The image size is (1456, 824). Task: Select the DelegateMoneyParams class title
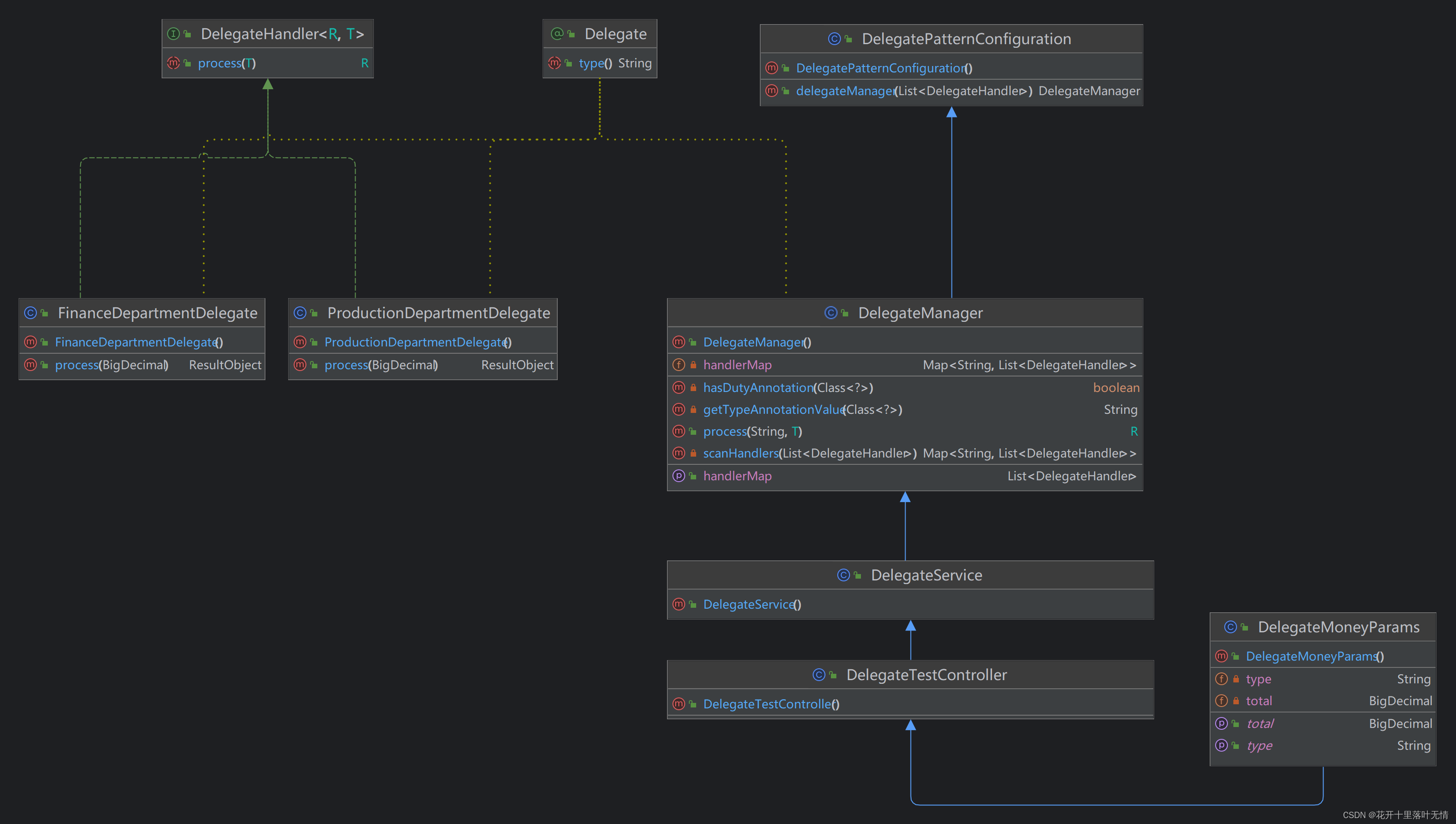(x=1339, y=627)
